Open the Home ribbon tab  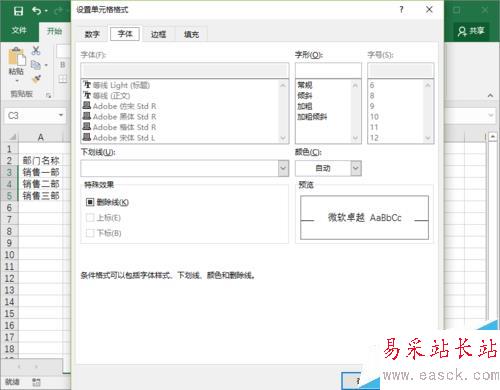click(54, 31)
